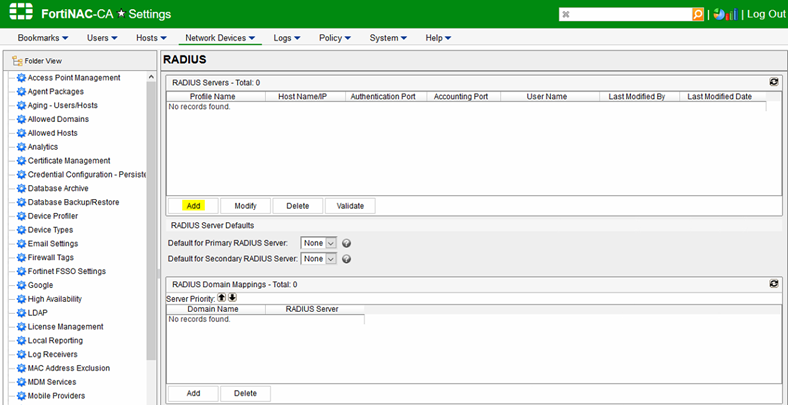Click gear icon beside LDAP
This screenshot has width=788, height=405.
21,313
